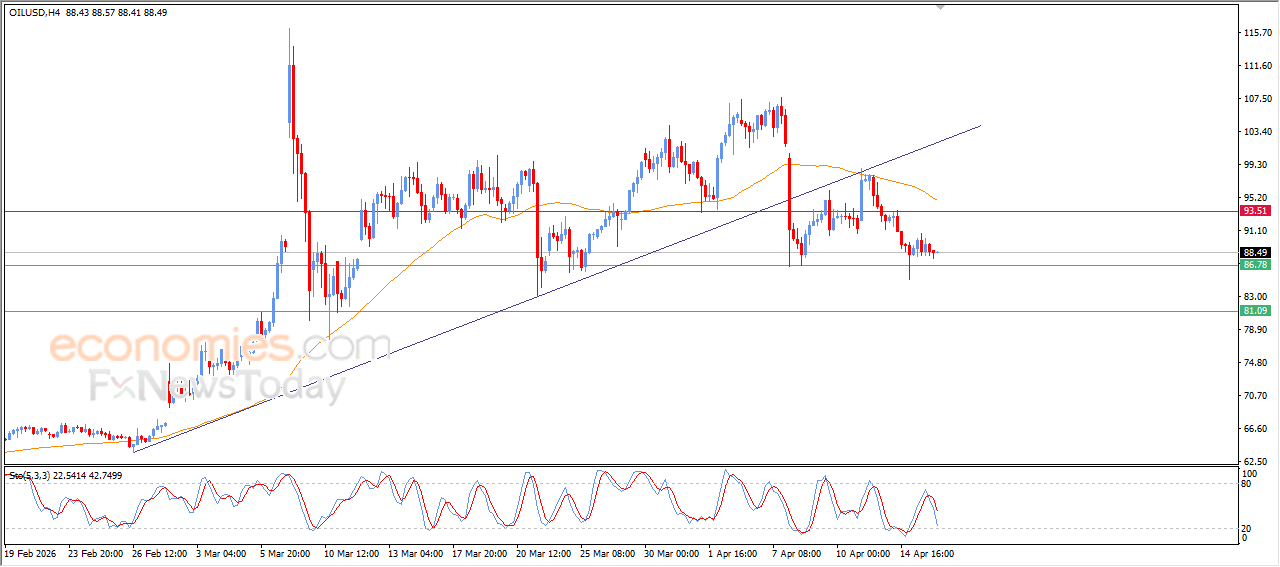1280x567 pixels.
Task: Click the 74.80 price axis label
Action: point(1255,363)
